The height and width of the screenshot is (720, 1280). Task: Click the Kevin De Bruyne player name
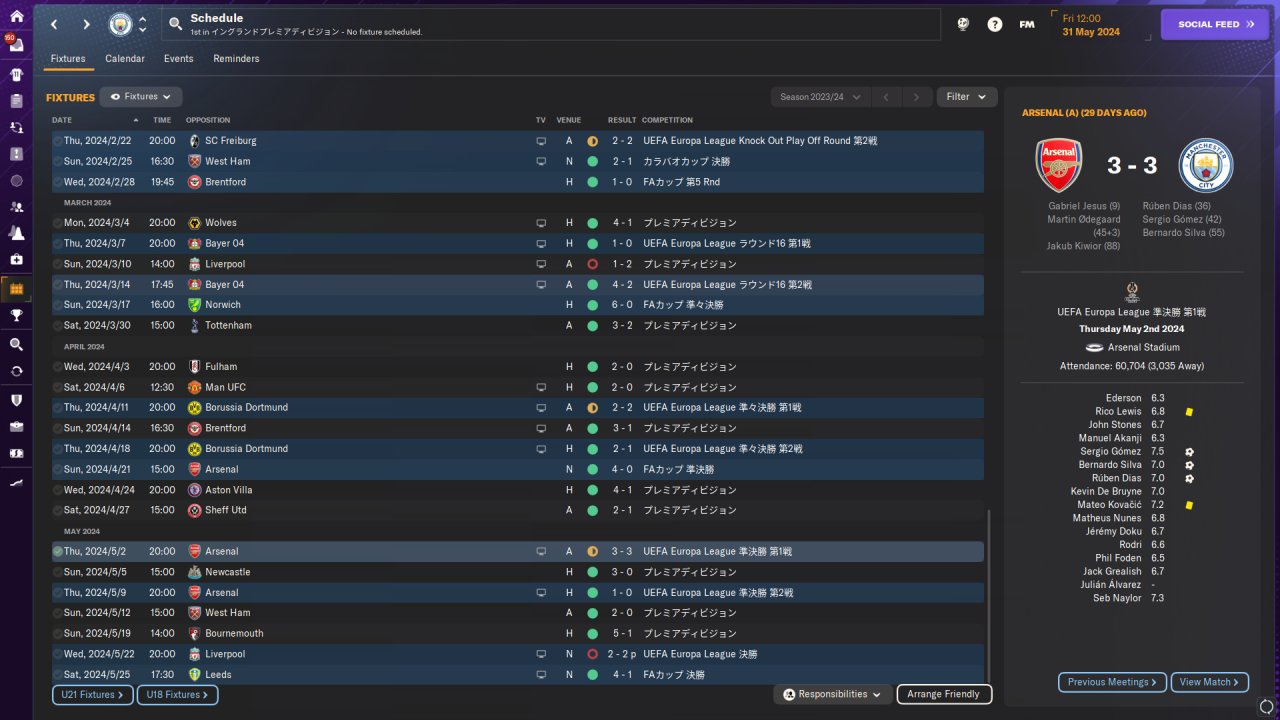coord(1106,491)
